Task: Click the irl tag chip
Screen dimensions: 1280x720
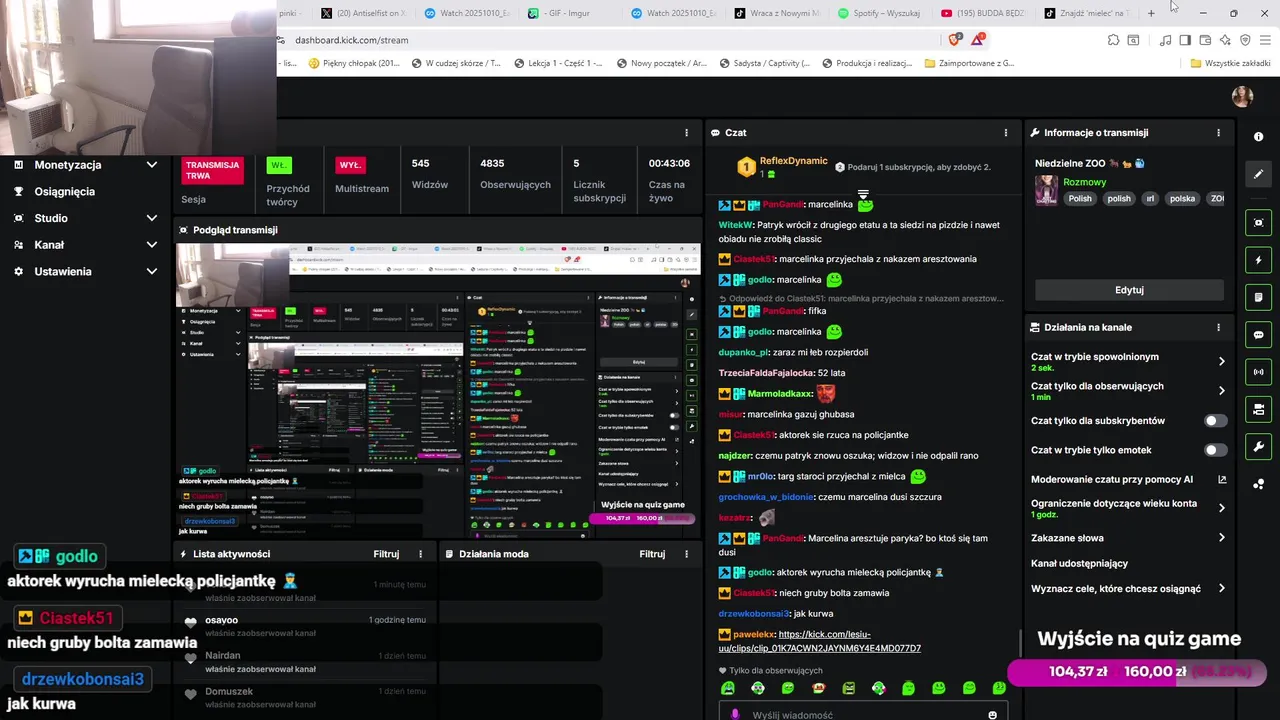Action: pyautogui.click(x=1151, y=199)
